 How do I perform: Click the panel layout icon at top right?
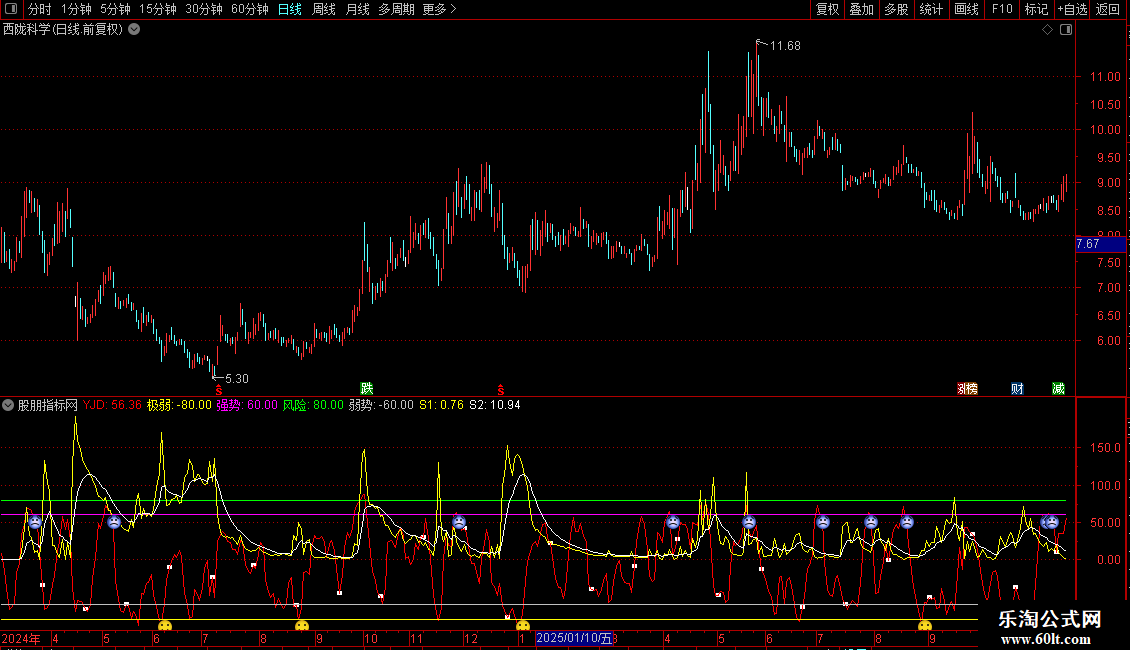tap(1065, 30)
